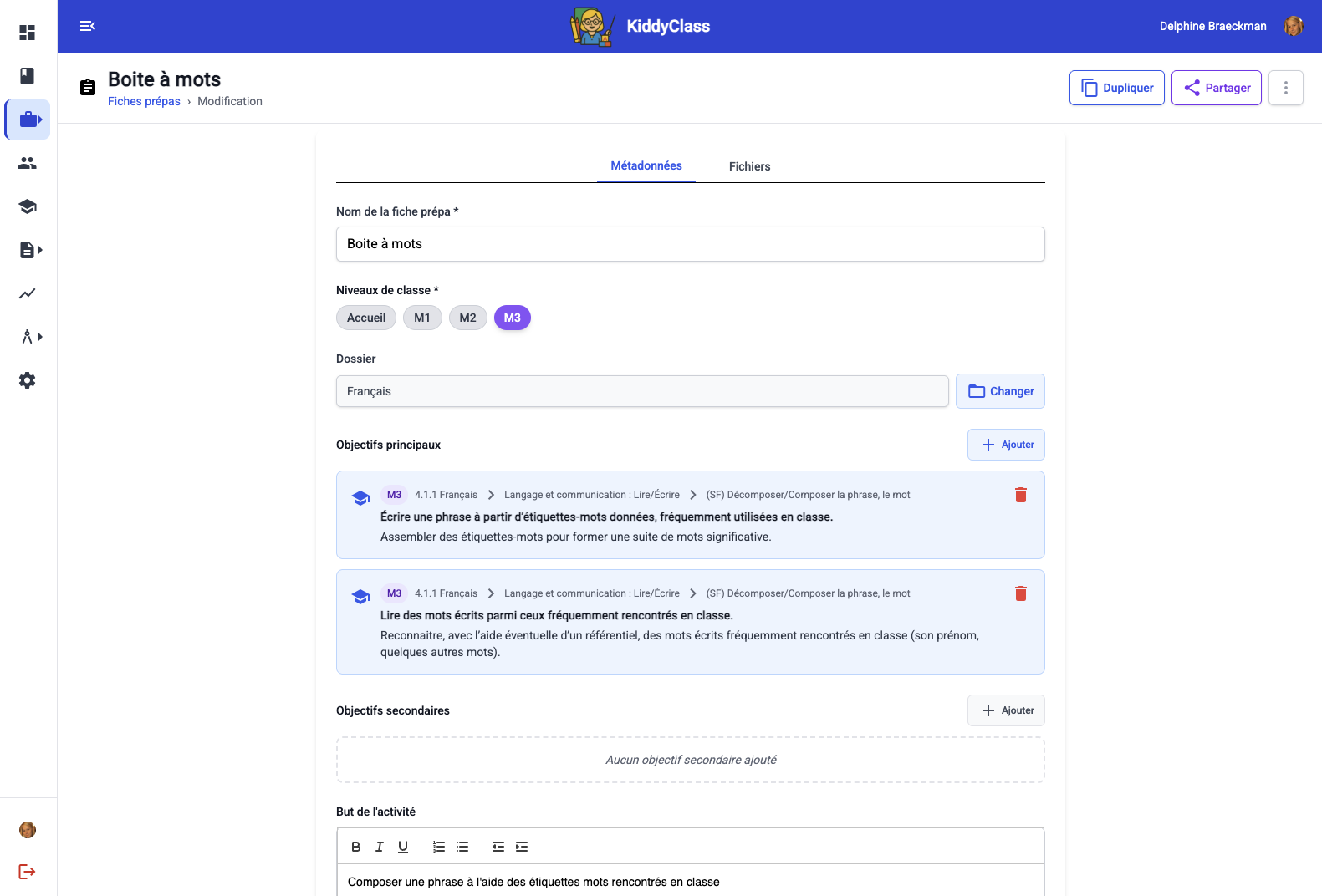
Task: Follow the Fiches prépas breadcrumb link
Action: click(x=144, y=101)
